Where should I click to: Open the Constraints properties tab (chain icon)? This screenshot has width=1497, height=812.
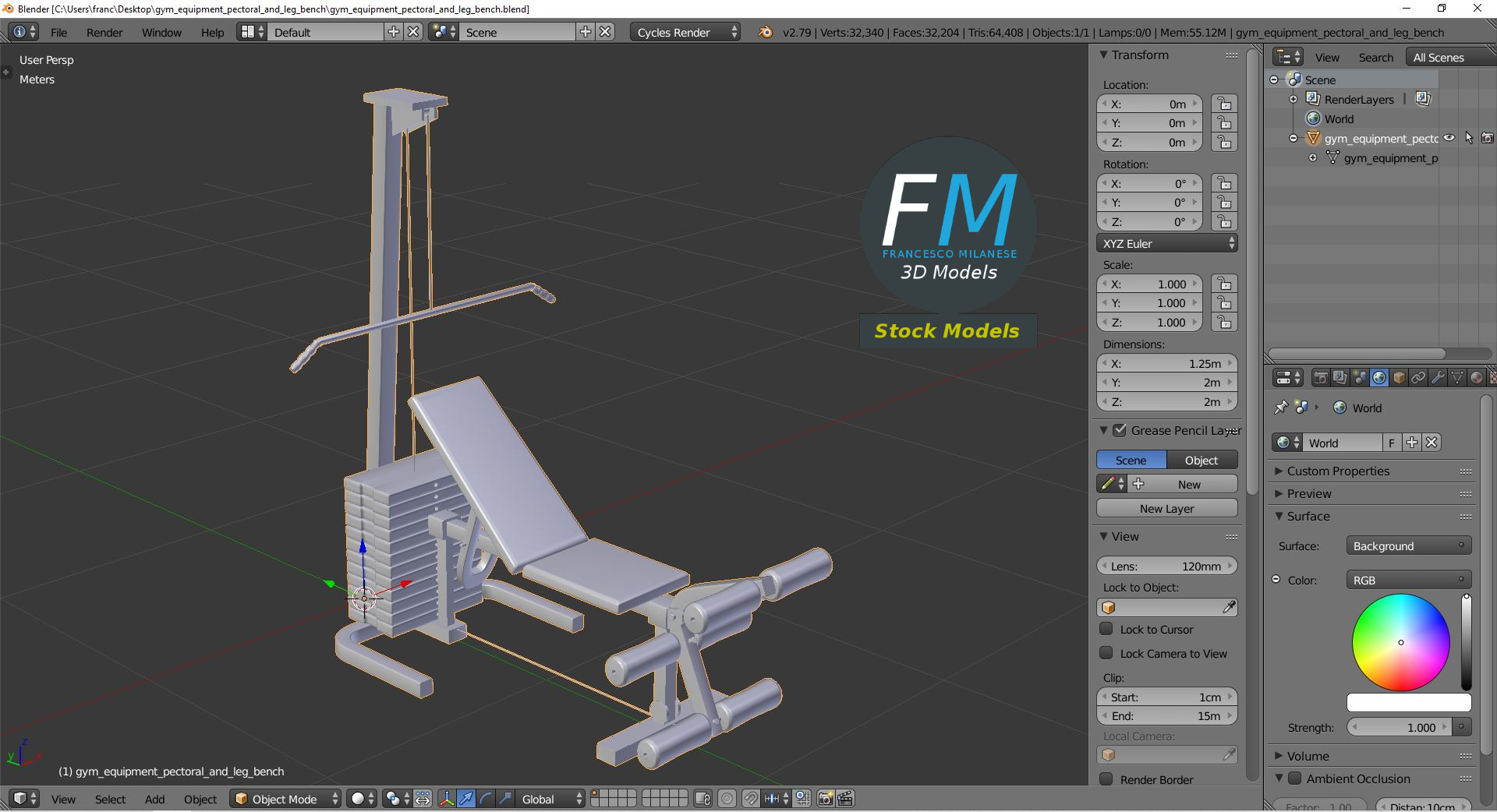(x=1418, y=378)
